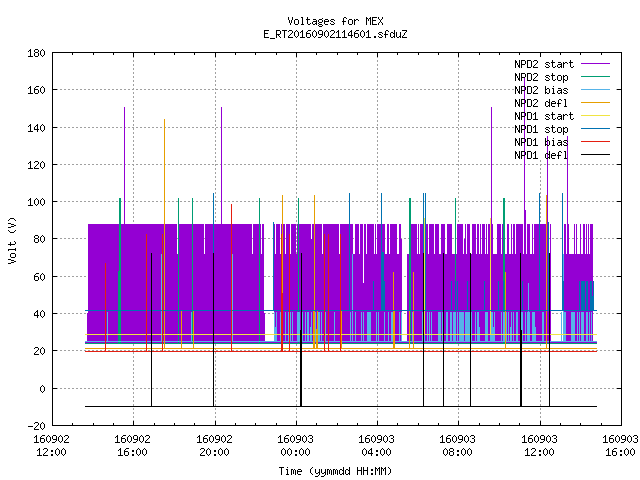Click the NPD1 bias legend label
The width and height of the screenshot is (640, 480).
(x=541, y=142)
